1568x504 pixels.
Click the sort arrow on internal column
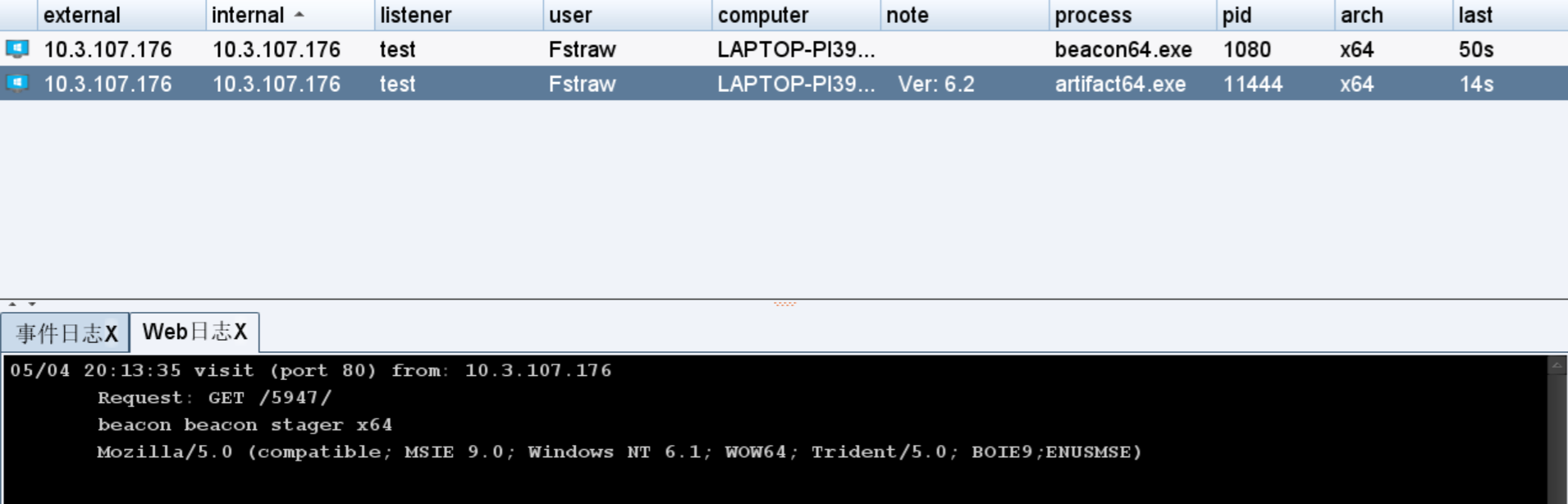(299, 15)
